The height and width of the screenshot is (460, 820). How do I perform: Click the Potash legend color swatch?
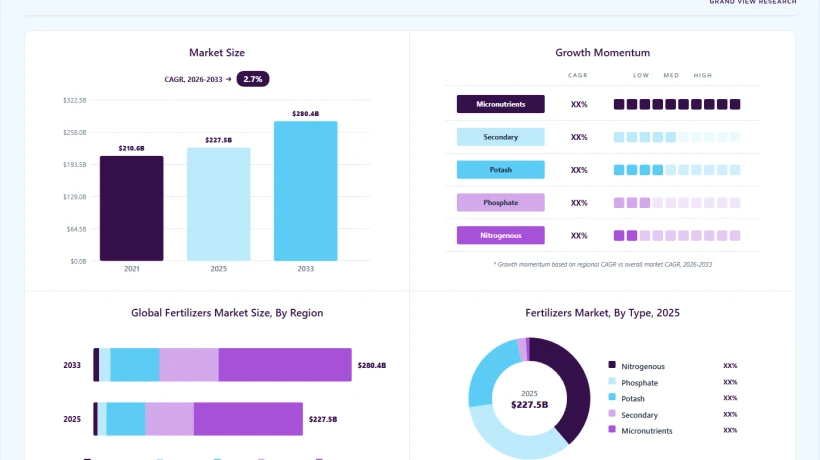coord(612,397)
